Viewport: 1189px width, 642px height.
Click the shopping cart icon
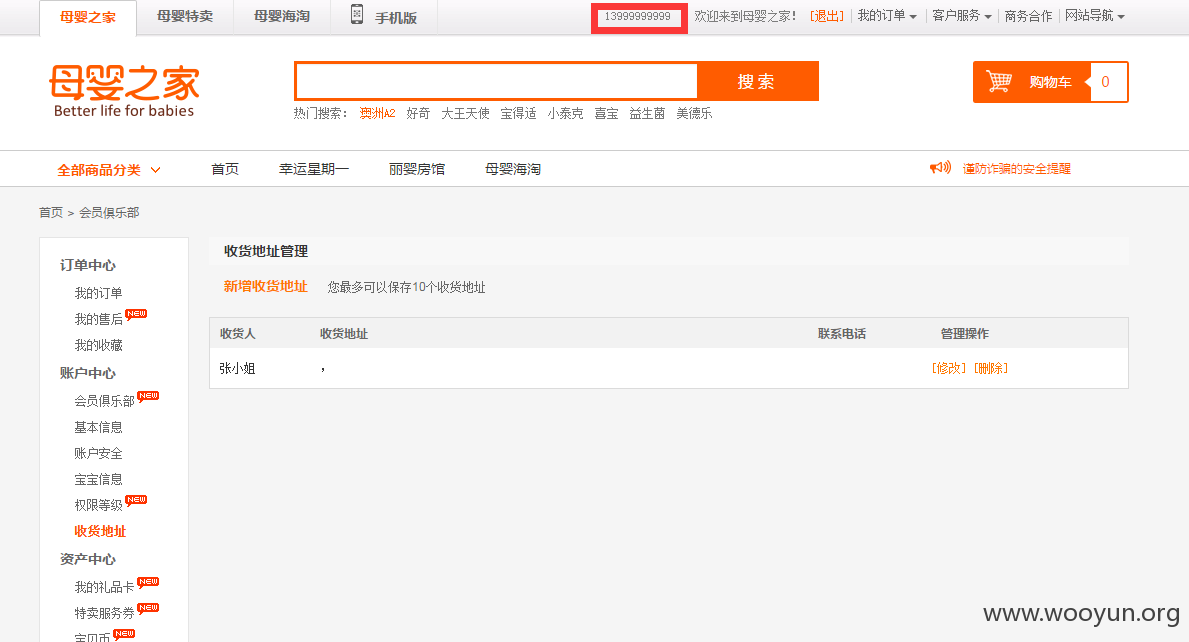point(999,81)
